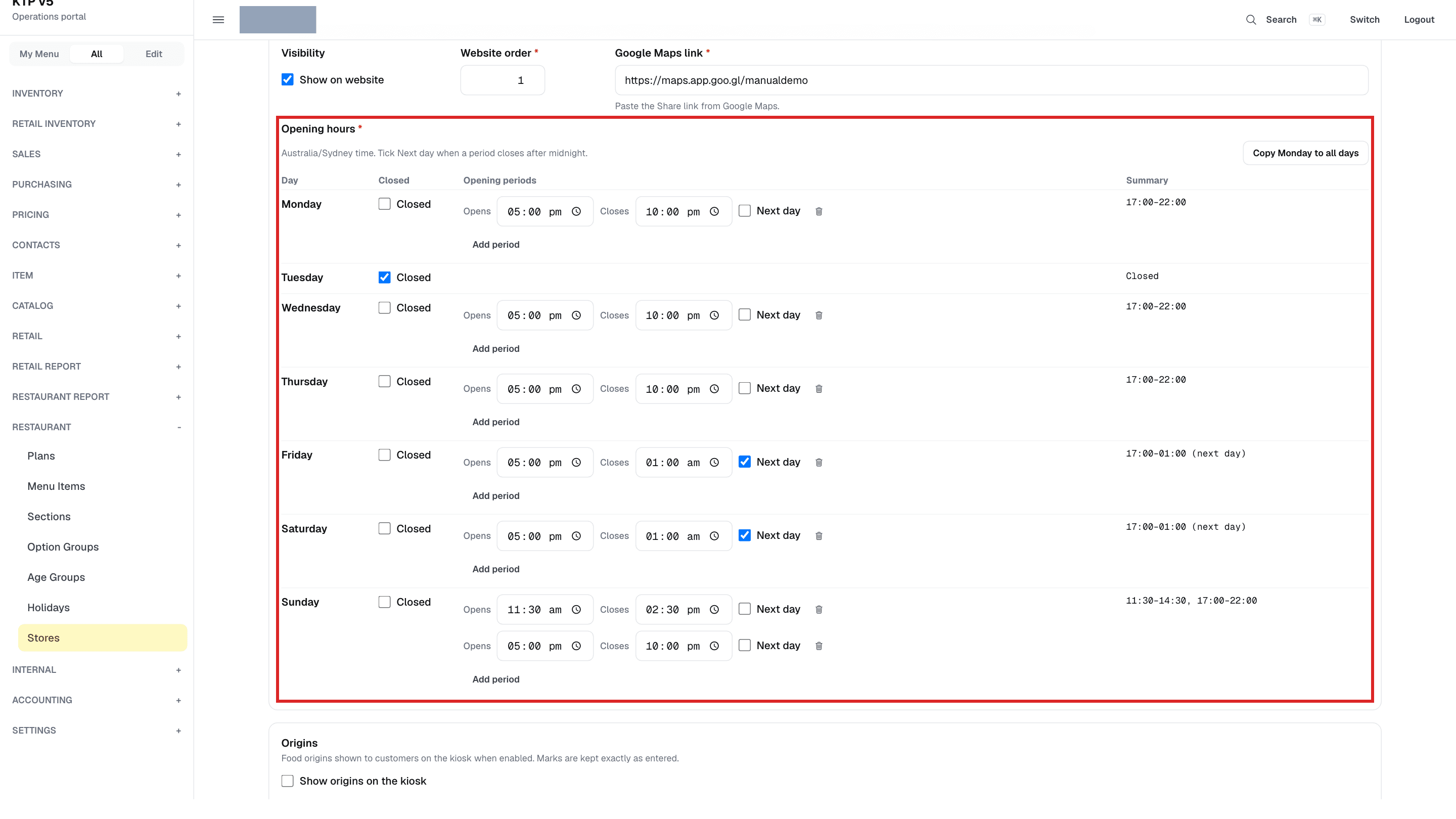This screenshot has height=819, width=1456.
Task: Click the Google Maps link field
Action: pyautogui.click(x=991, y=80)
